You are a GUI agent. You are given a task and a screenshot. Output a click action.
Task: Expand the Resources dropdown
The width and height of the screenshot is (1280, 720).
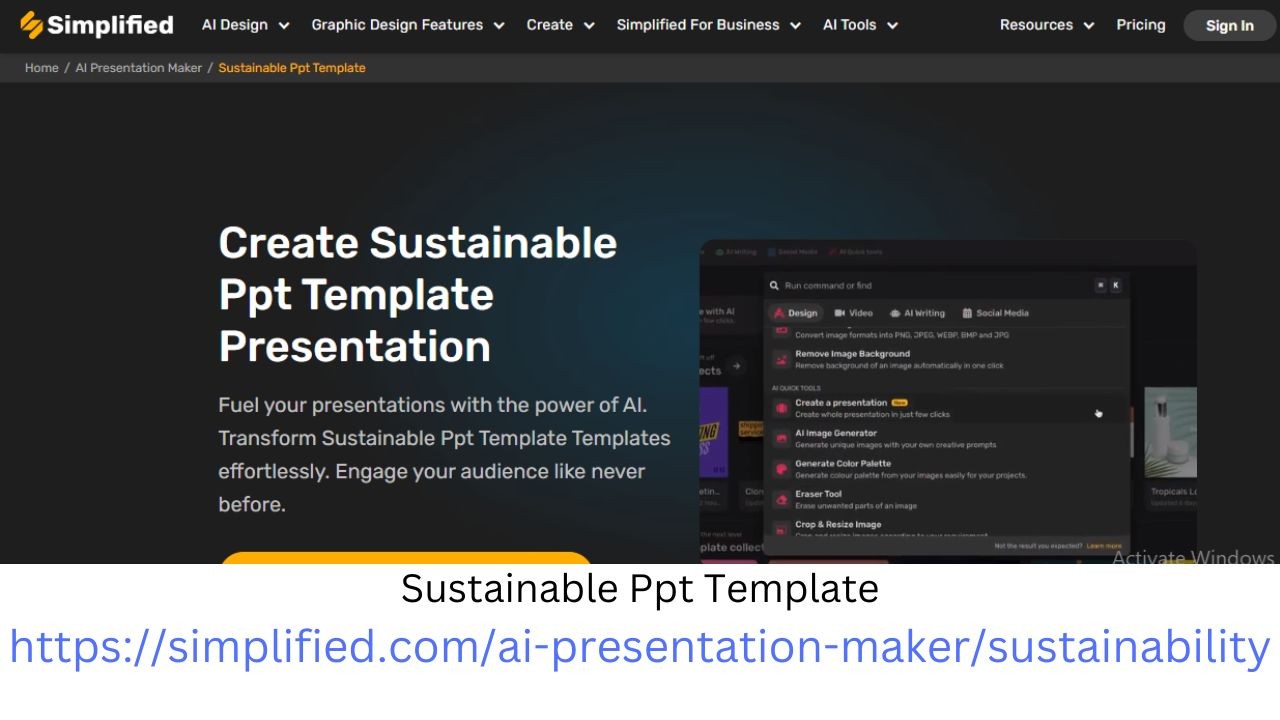pos(1046,25)
